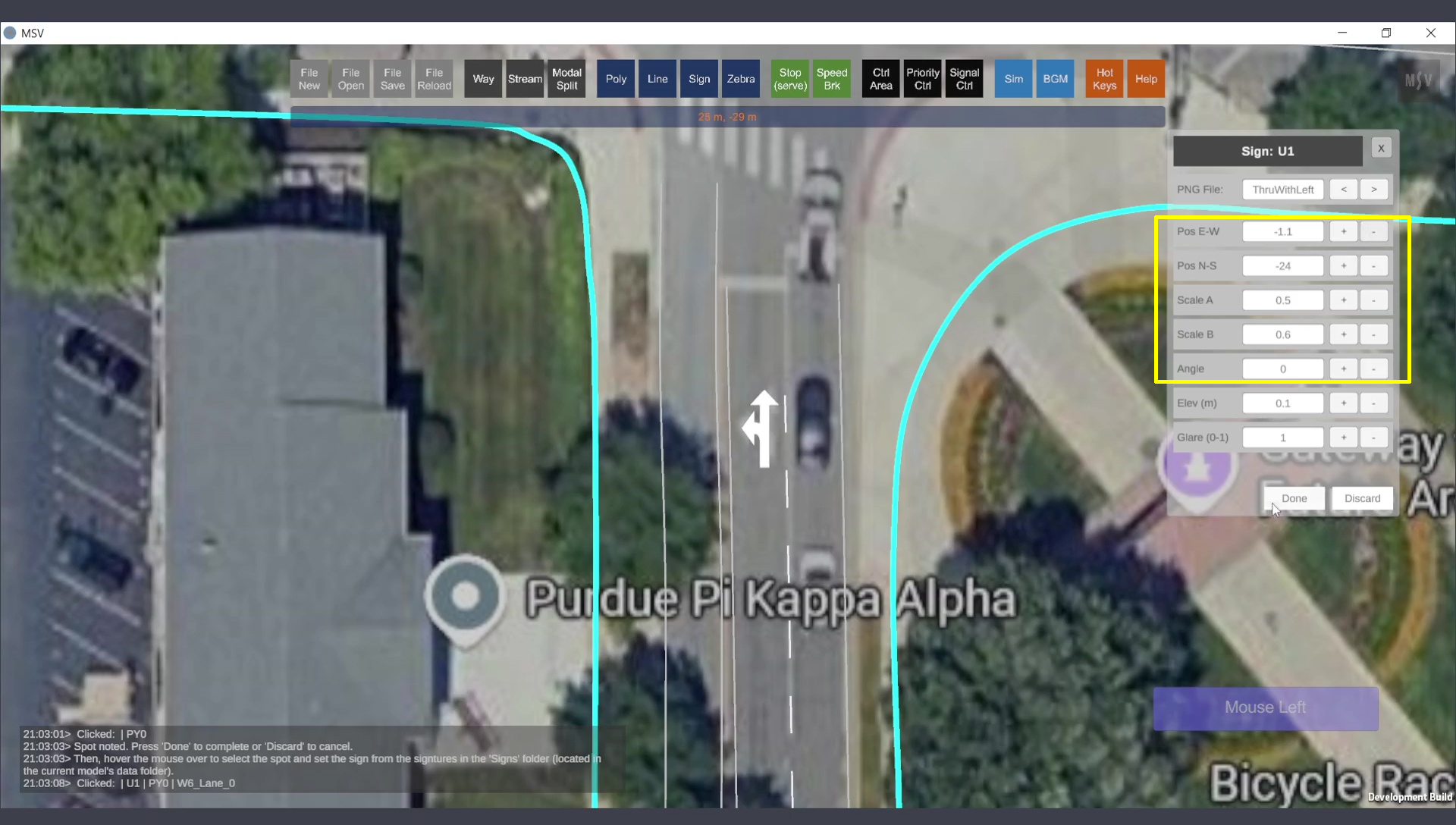The width and height of the screenshot is (1456, 825).
Task: Open the Modal Split tool
Action: (566, 79)
